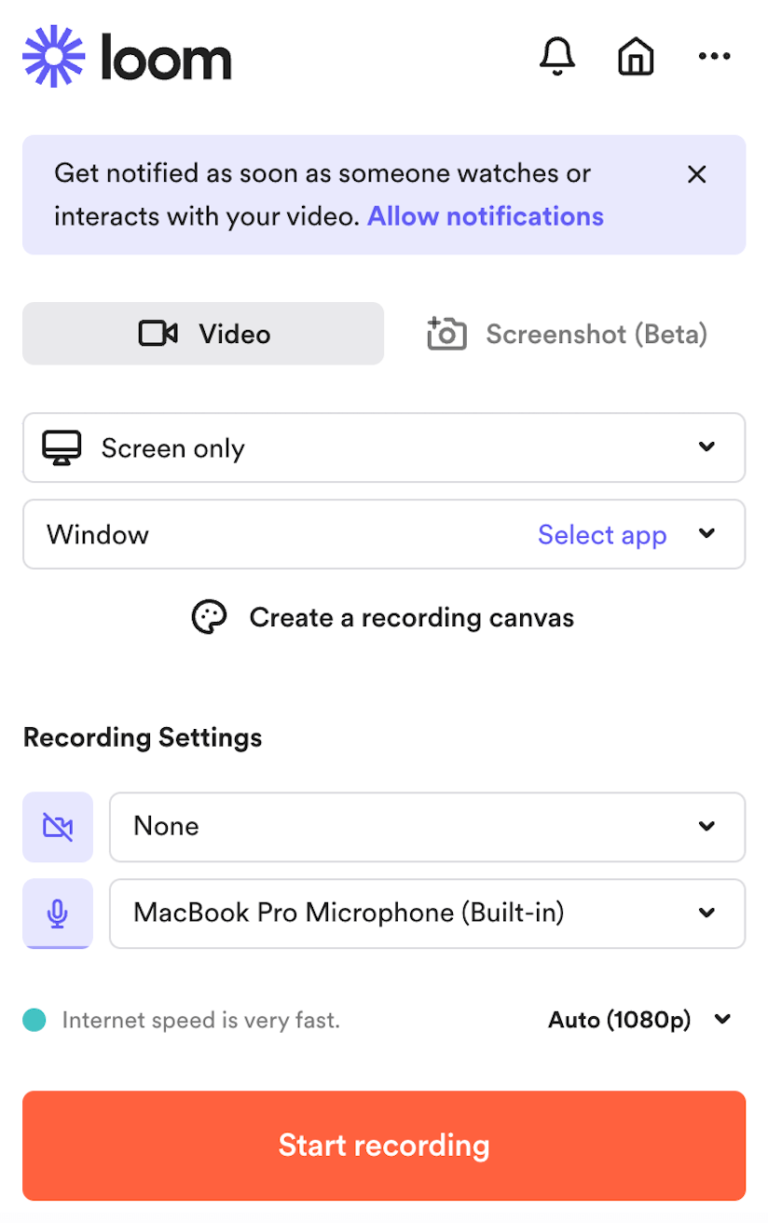The height and width of the screenshot is (1223, 768).
Task: Click the Loom logo
Action: 127,57
